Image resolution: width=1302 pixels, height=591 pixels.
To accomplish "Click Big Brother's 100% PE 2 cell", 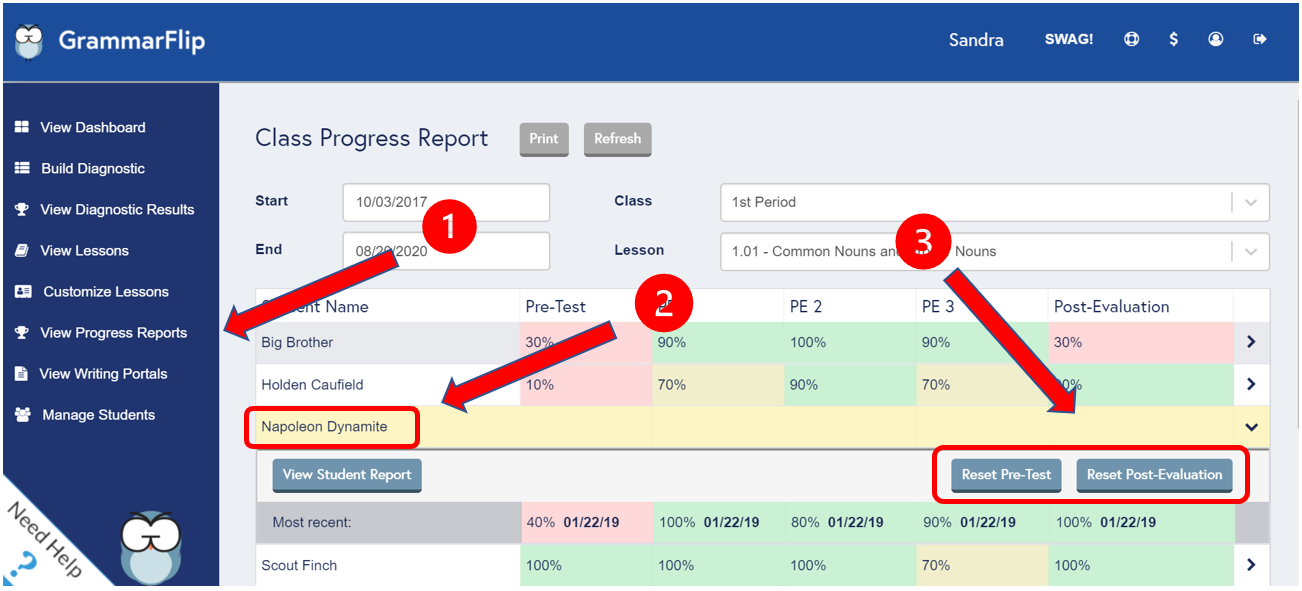I will point(849,342).
